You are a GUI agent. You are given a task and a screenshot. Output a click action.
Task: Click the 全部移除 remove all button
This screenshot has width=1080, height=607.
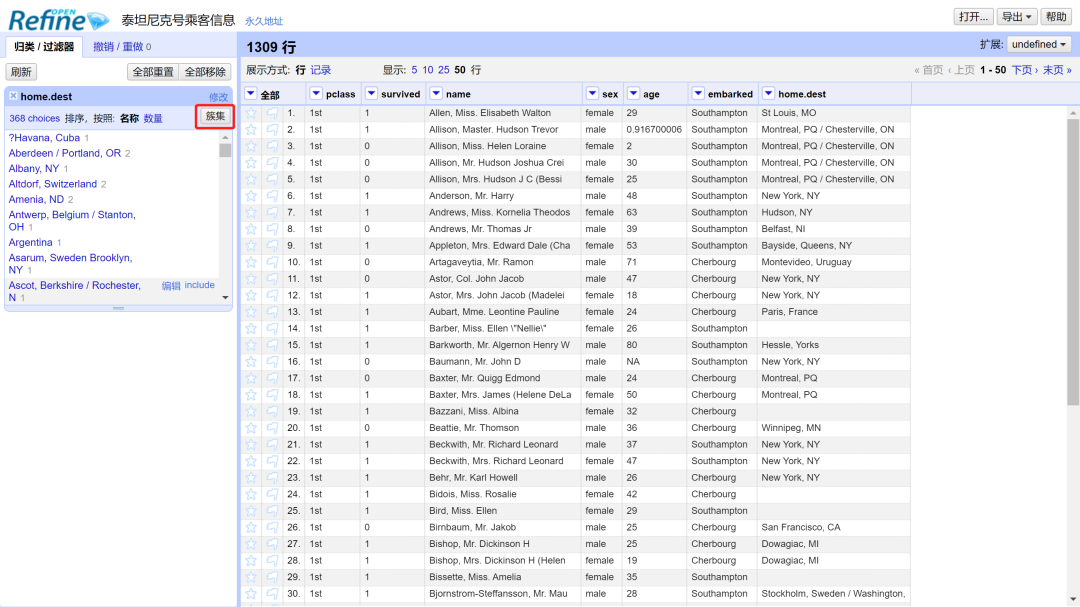coord(205,72)
